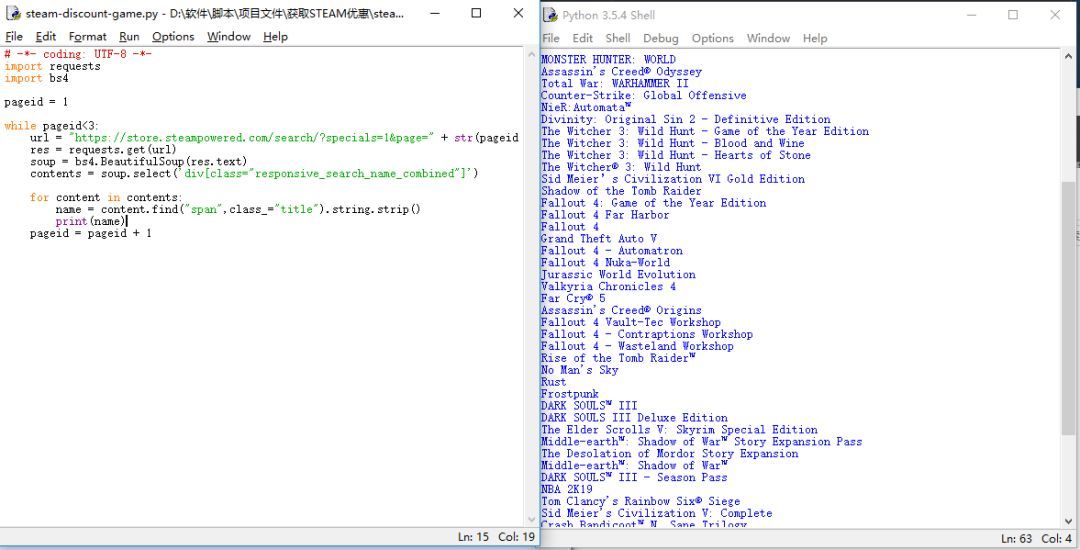The height and width of the screenshot is (550, 1080).
Task: Open Help menu in Python Shell
Action: click(x=815, y=39)
